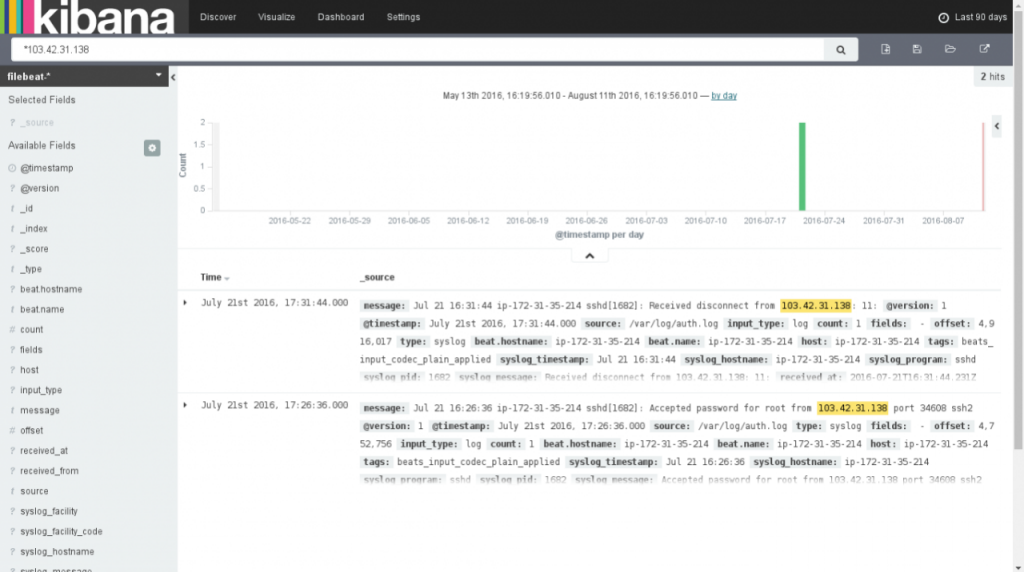Click the Share Search icon

(x=984, y=49)
